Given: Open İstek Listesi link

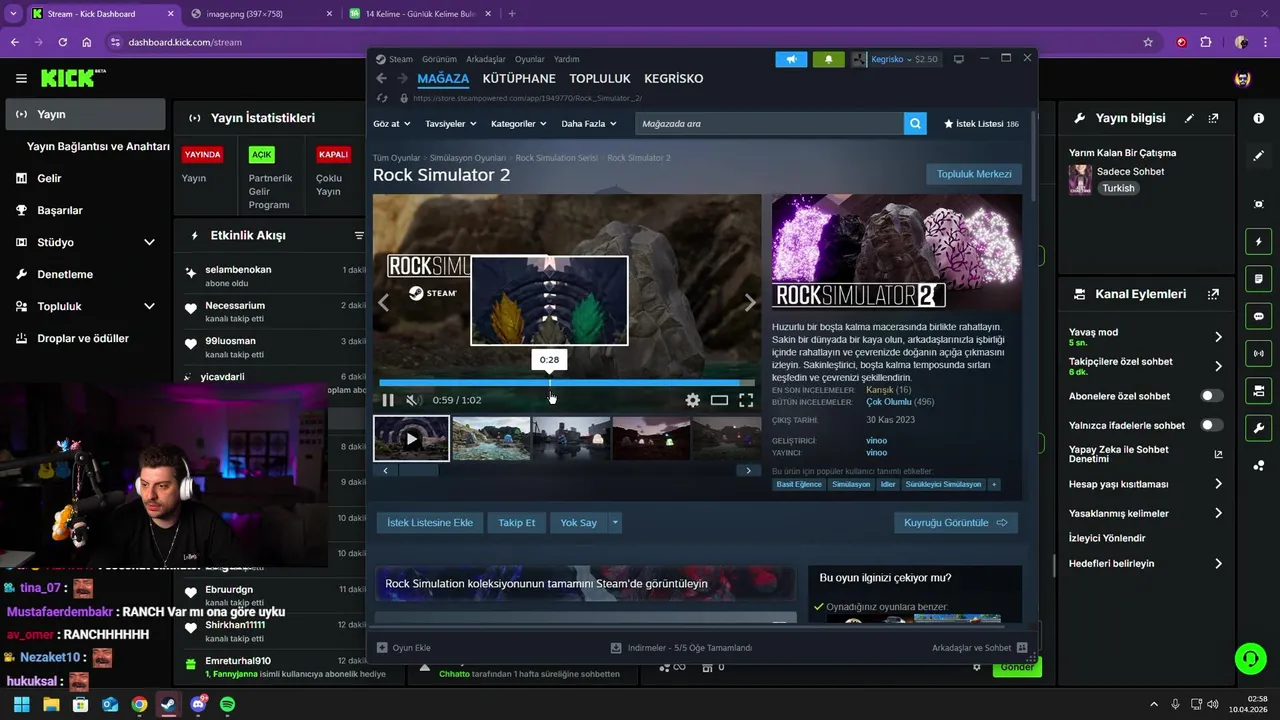Looking at the screenshot, I should click(x=981, y=124).
